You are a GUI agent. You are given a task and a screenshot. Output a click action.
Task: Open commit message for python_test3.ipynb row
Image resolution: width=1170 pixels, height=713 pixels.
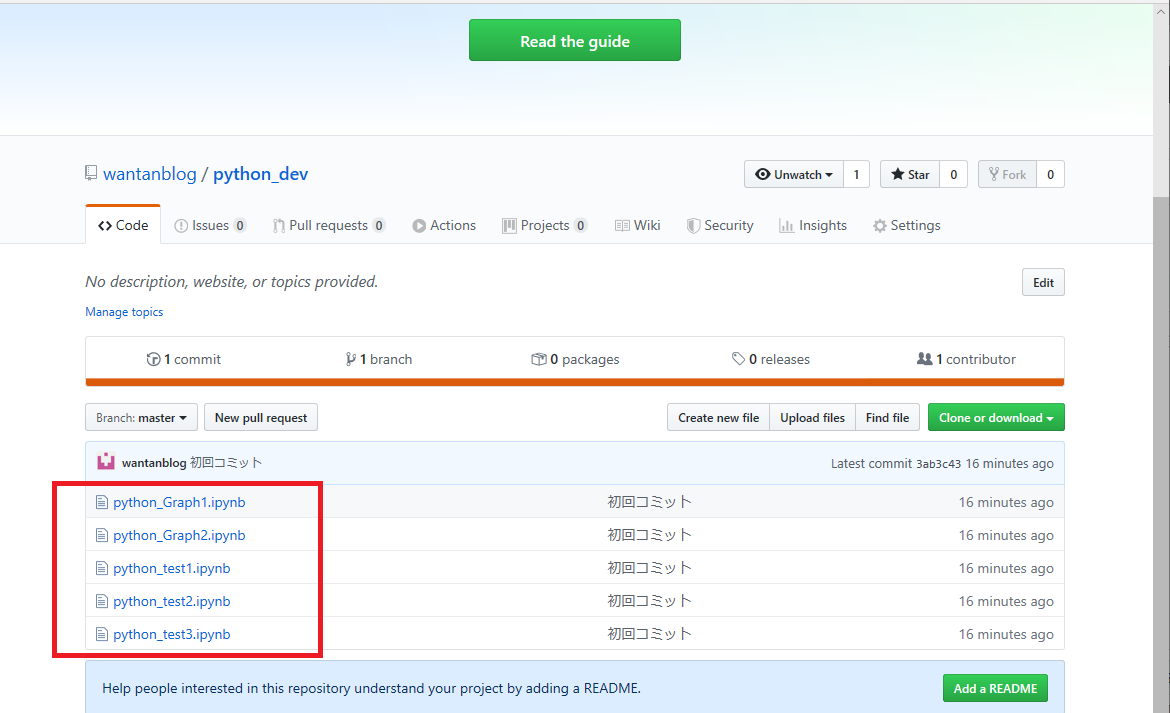coord(649,633)
